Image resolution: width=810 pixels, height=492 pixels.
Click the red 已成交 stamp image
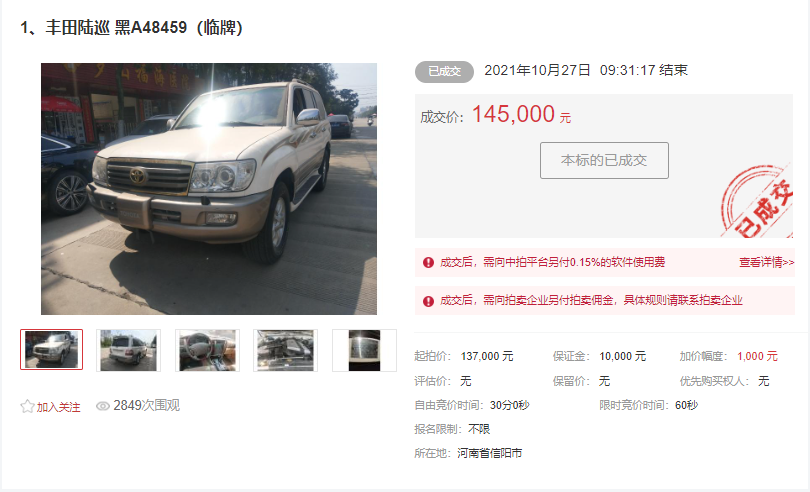click(x=757, y=202)
